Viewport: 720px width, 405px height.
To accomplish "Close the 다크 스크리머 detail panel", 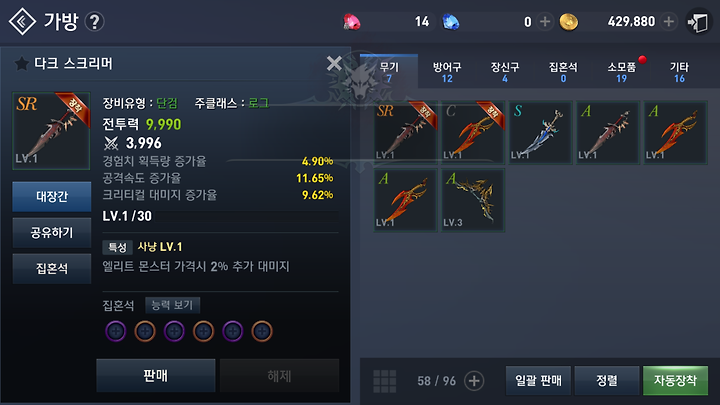I will click(x=334, y=63).
